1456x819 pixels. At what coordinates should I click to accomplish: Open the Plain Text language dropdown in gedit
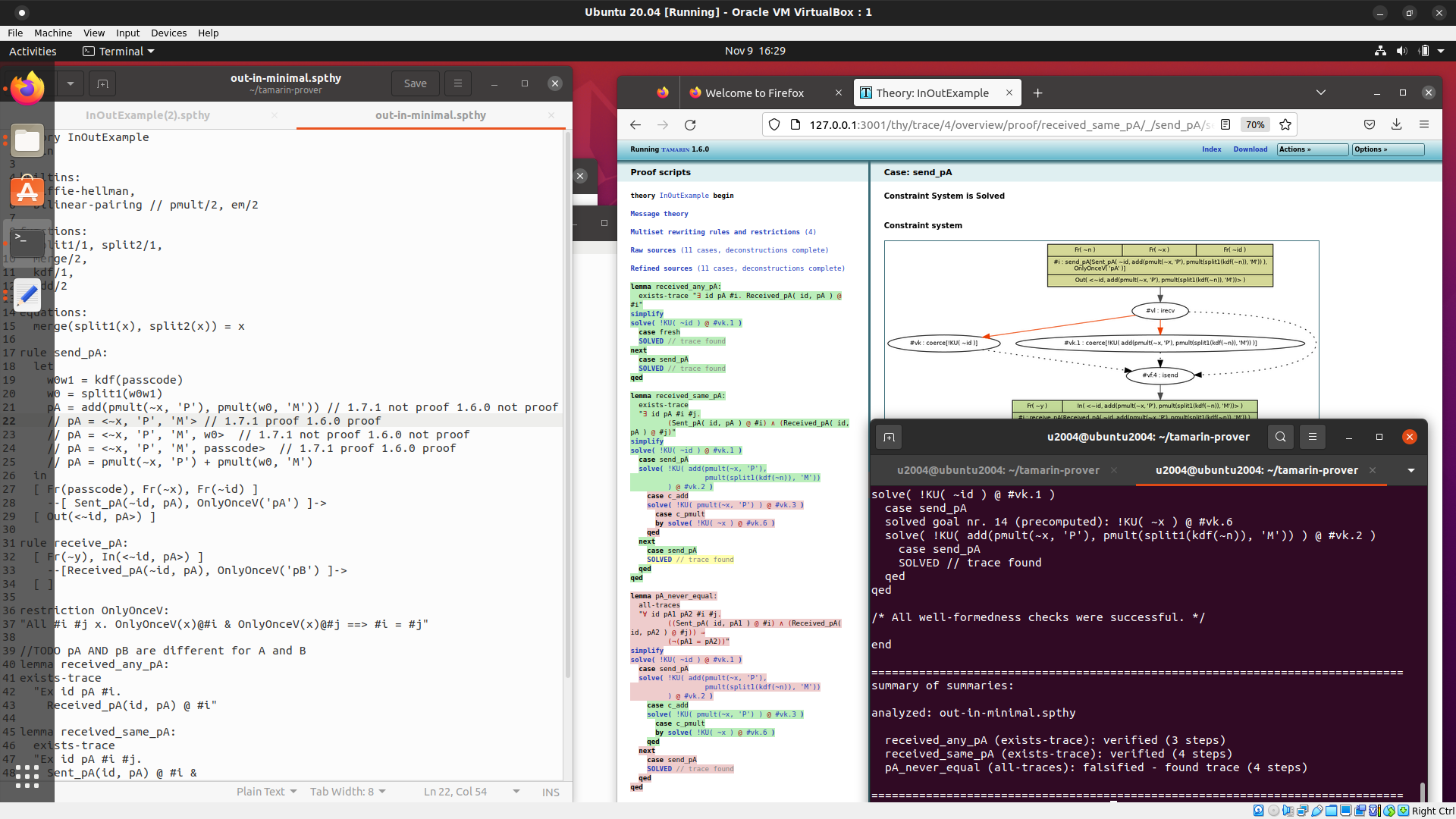tap(266, 791)
